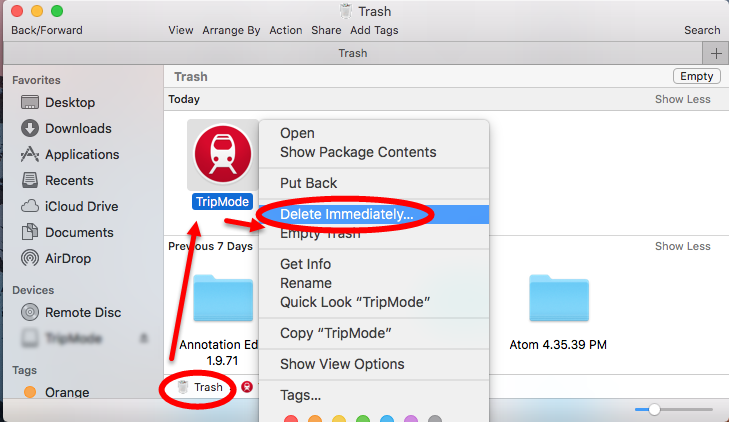This screenshot has height=422, width=729.
Task: Pick the green tag color dot
Action: 363,419
